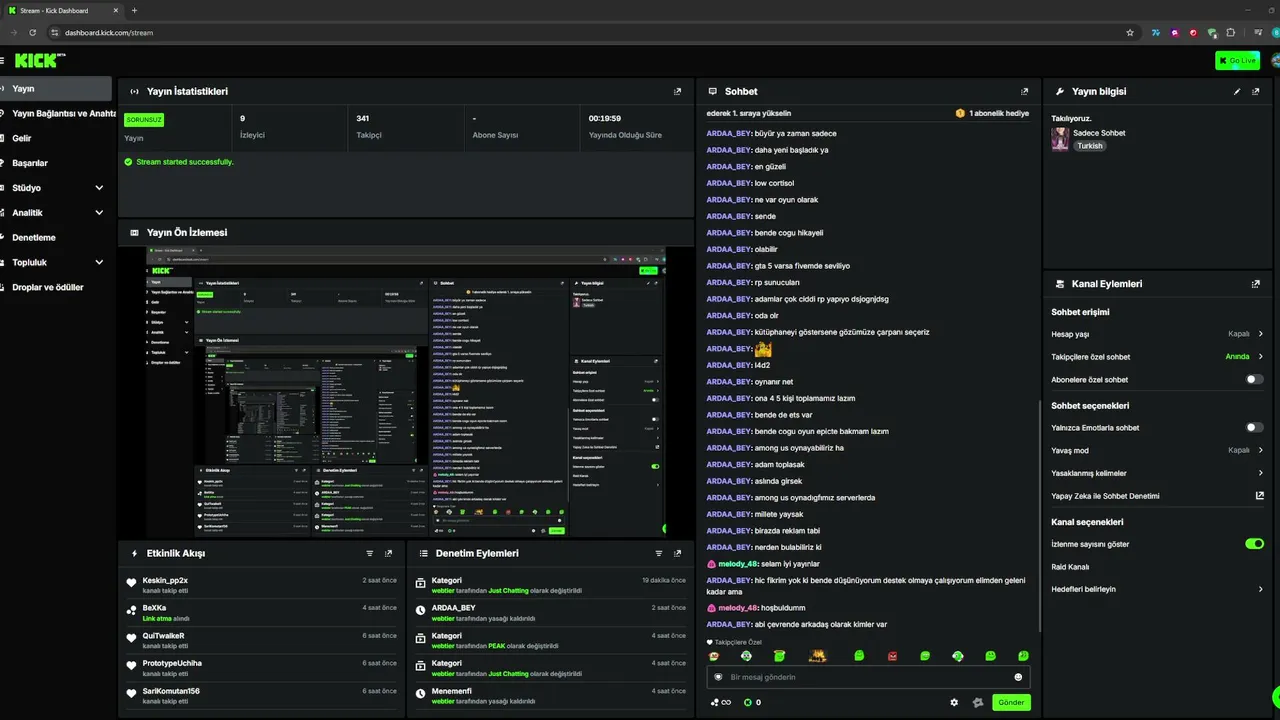
Task: Toggle Abonelere özel sohbet switch
Action: click(x=1254, y=380)
